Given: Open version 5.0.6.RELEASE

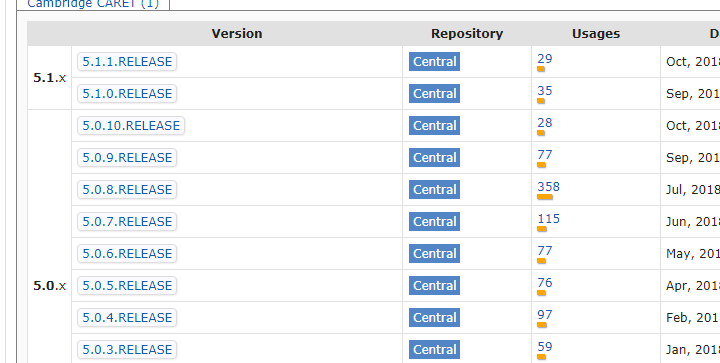Looking at the screenshot, I should [127, 254].
